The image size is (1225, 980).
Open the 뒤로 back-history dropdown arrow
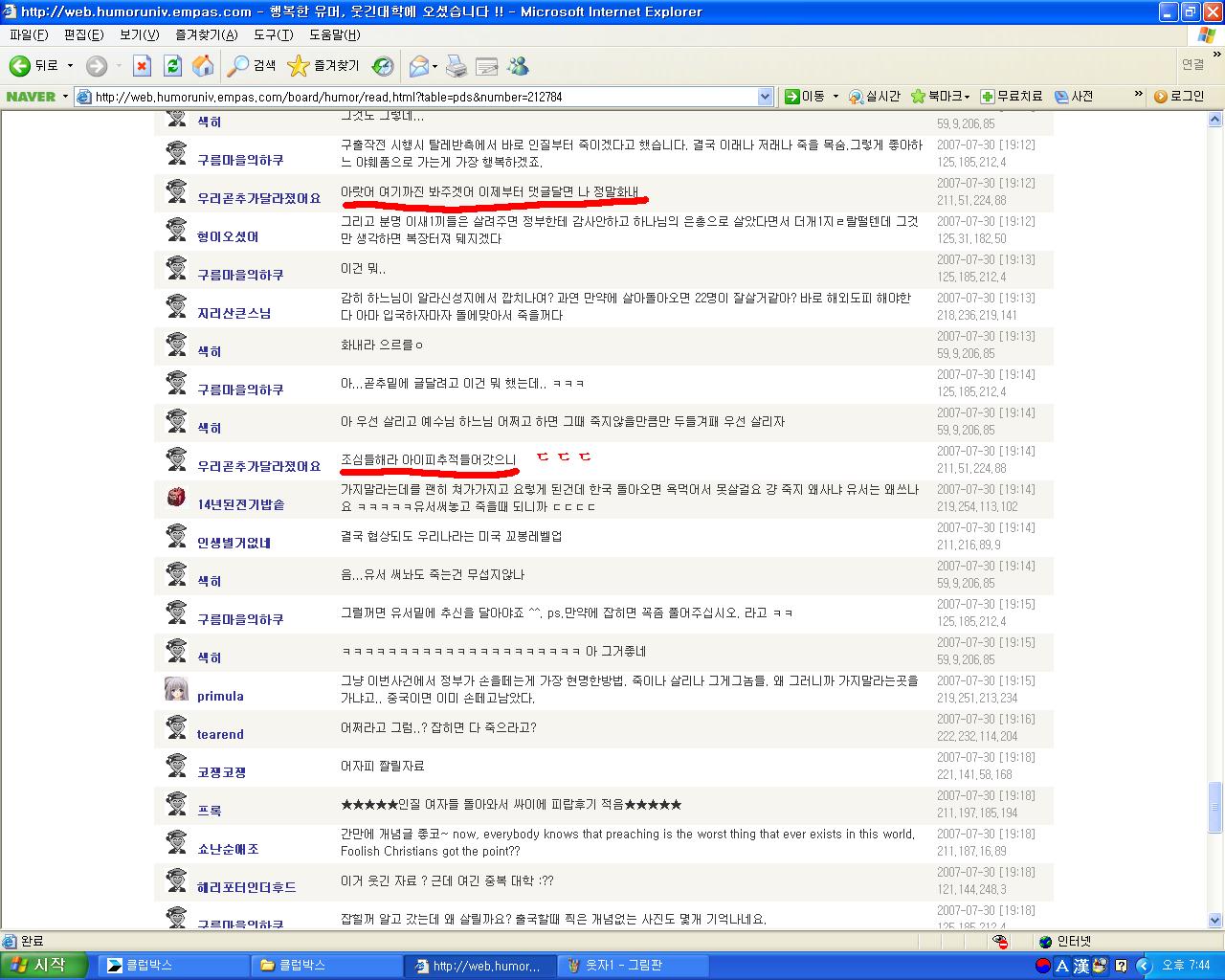[x=70, y=66]
